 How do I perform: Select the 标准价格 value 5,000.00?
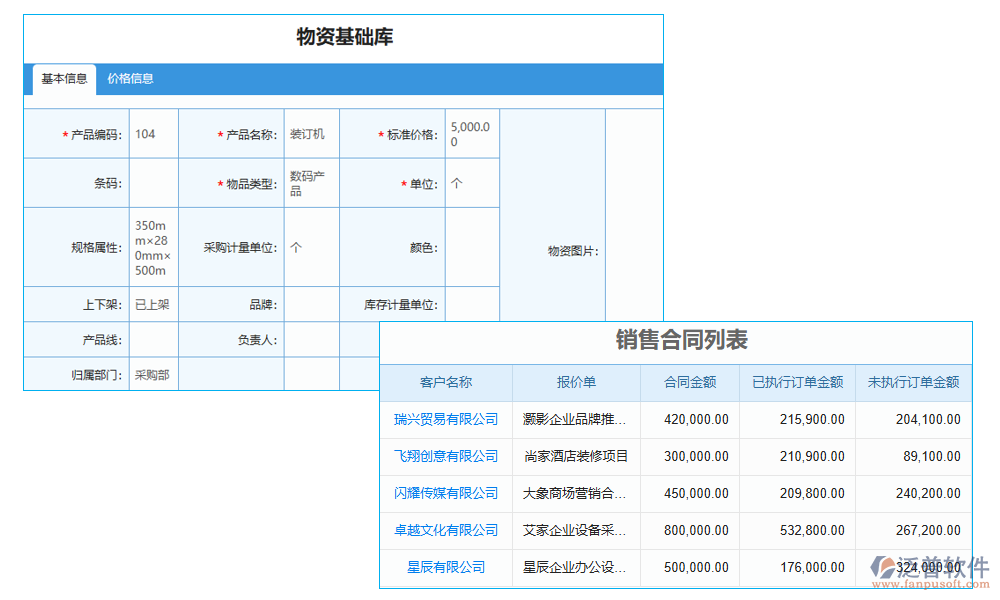471,133
